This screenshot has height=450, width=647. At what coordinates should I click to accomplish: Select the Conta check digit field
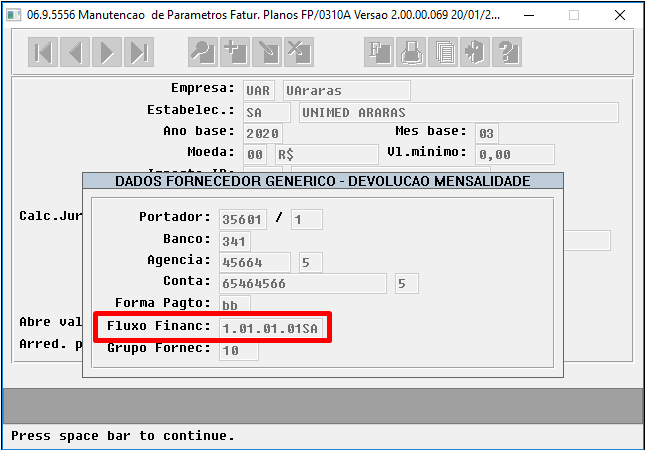pyautogui.click(x=407, y=283)
